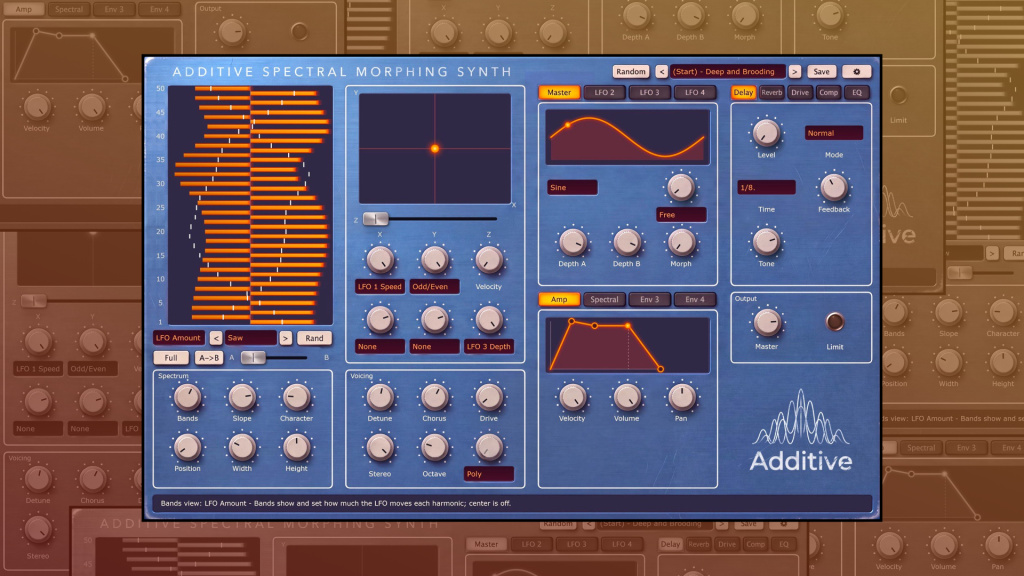Screen dimensions: 1024x576
Task: Click the Random preset button
Action: 630,72
